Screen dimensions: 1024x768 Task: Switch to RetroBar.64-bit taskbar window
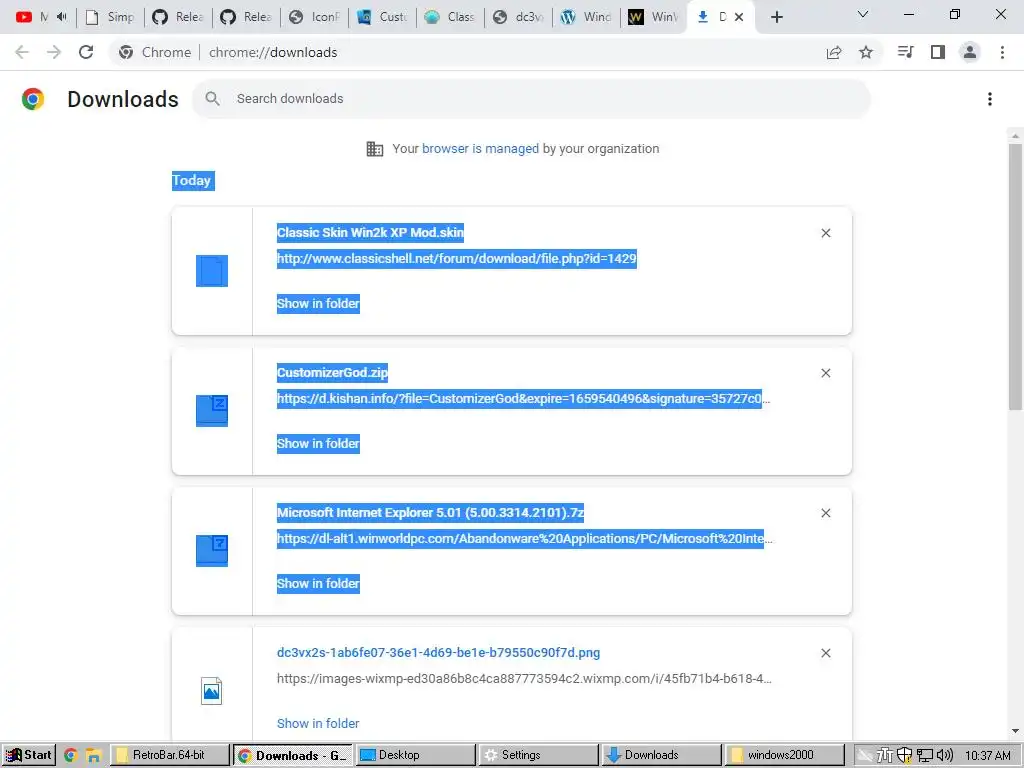click(x=170, y=756)
